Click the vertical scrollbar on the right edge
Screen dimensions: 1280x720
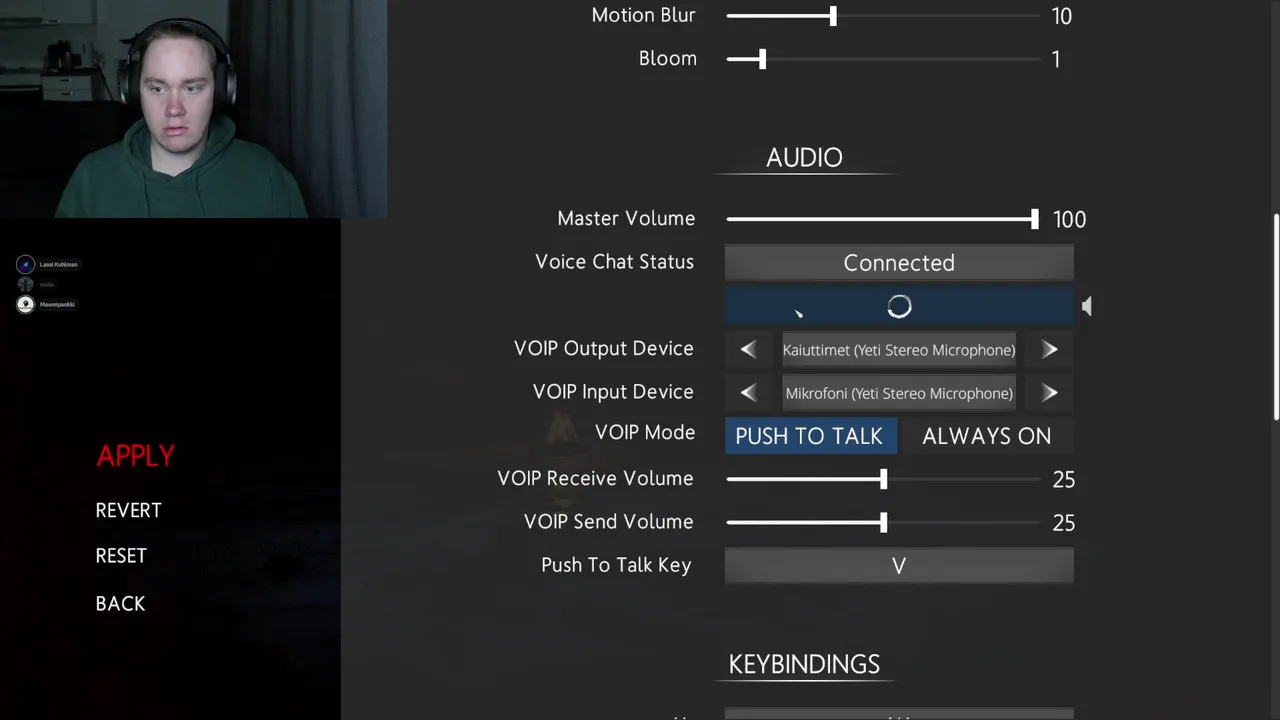tap(1276, 317)
